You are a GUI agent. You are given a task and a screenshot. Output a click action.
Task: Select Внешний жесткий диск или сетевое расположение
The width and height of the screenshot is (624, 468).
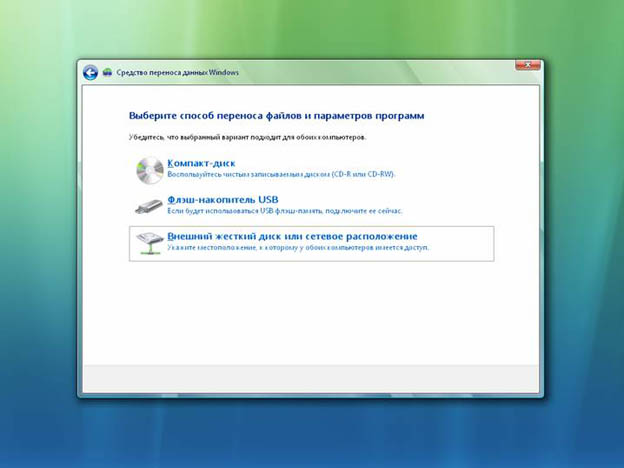pos(312,244)
